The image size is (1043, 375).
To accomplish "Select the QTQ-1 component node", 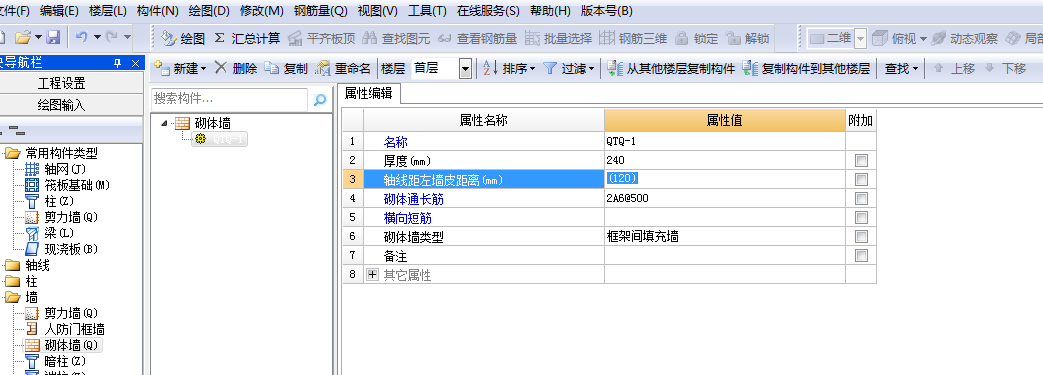I will pyautogui.click(x=220, y=139).
